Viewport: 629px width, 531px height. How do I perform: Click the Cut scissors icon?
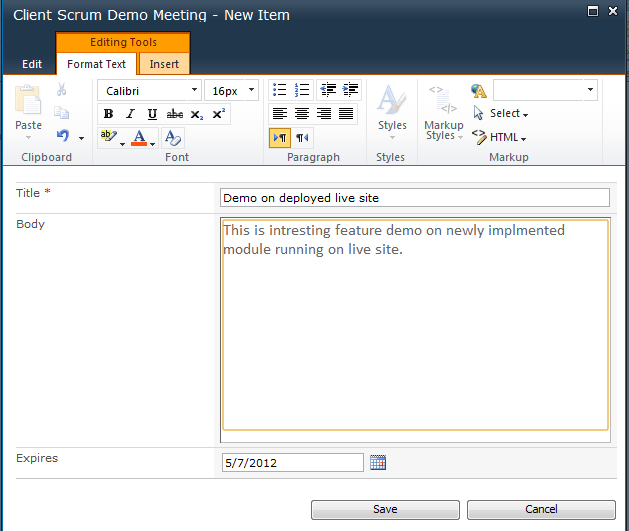[61, 89]
